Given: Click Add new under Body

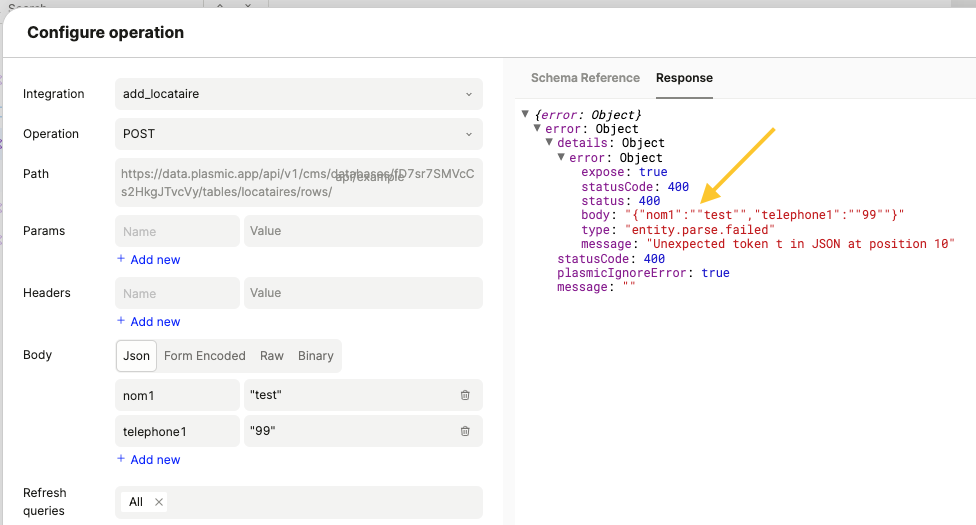Looking at the screenshot, I should 149,460.
